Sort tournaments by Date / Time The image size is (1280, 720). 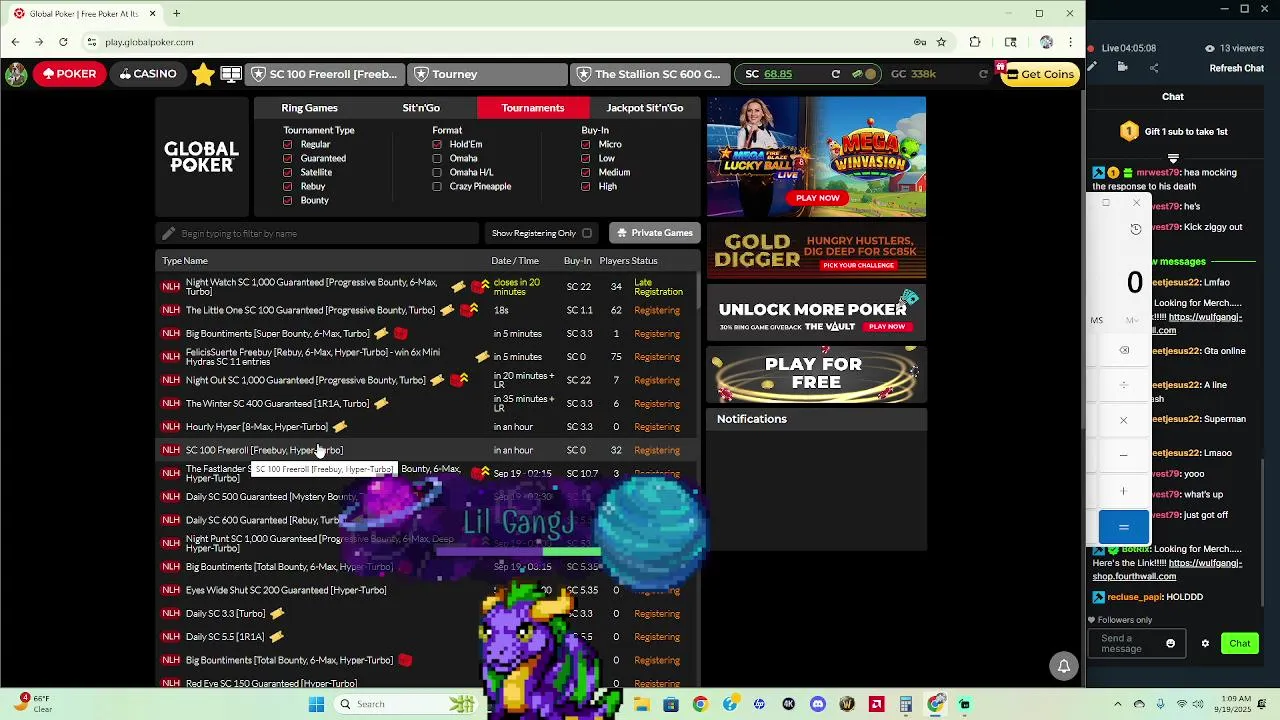(x=515, y=261)
